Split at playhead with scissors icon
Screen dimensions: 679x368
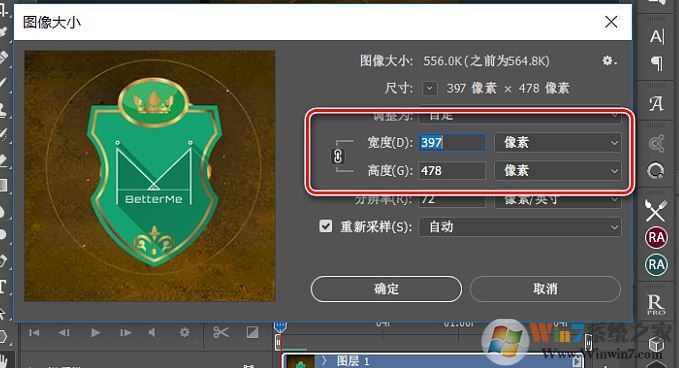point(220,332)
